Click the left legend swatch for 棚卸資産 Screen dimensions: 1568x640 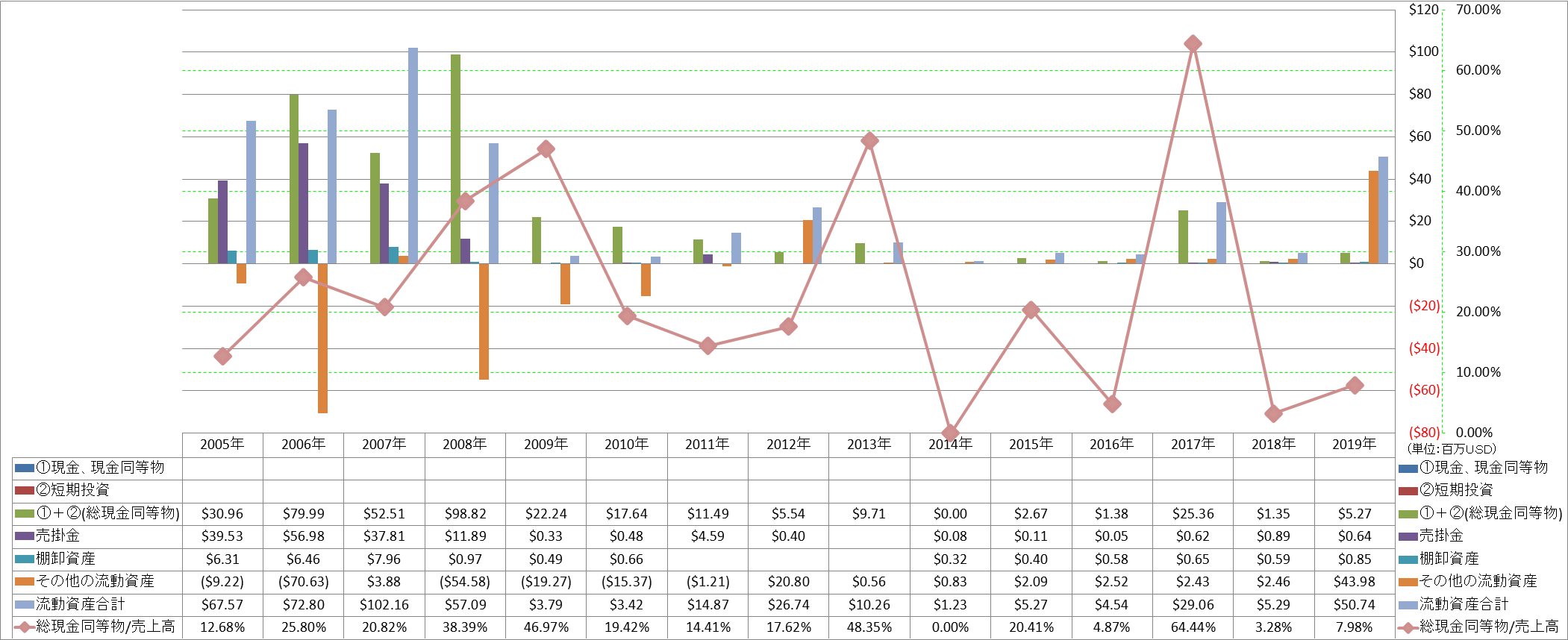point(25,559)
